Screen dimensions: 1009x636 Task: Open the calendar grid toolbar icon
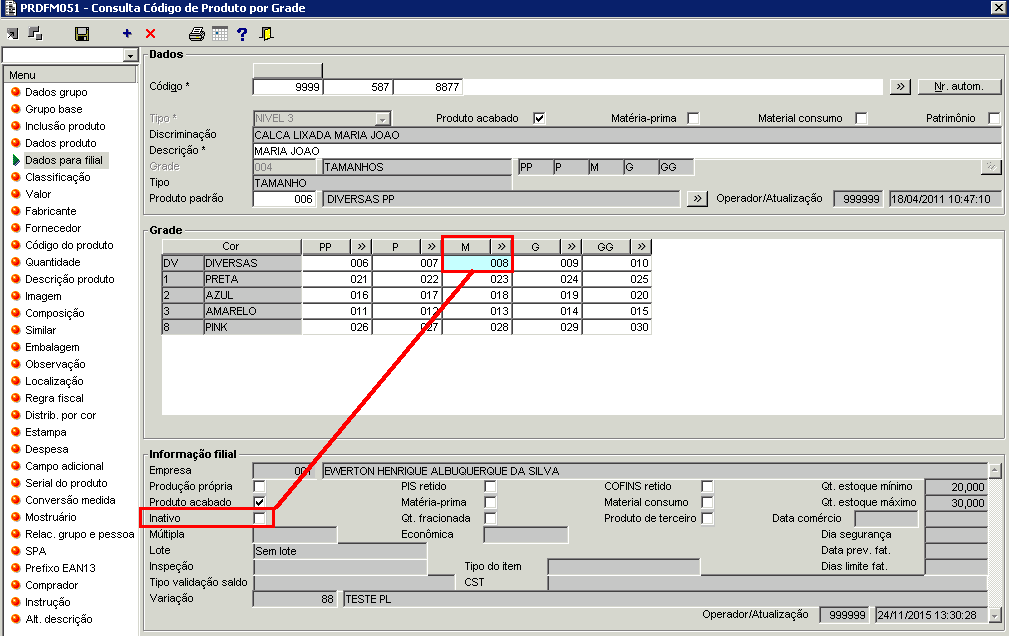(220, 33)
